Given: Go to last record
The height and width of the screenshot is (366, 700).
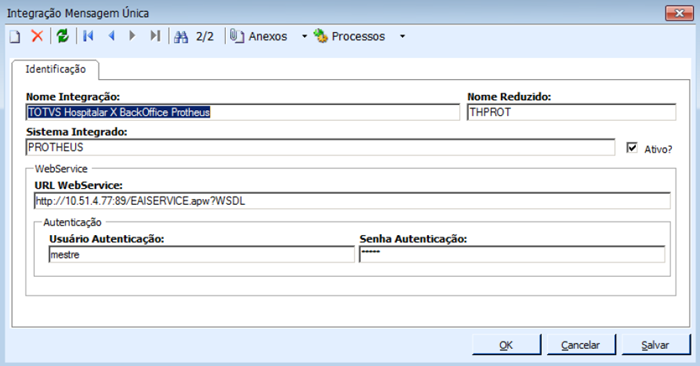Looking at the screenshot, I should 155,36.
